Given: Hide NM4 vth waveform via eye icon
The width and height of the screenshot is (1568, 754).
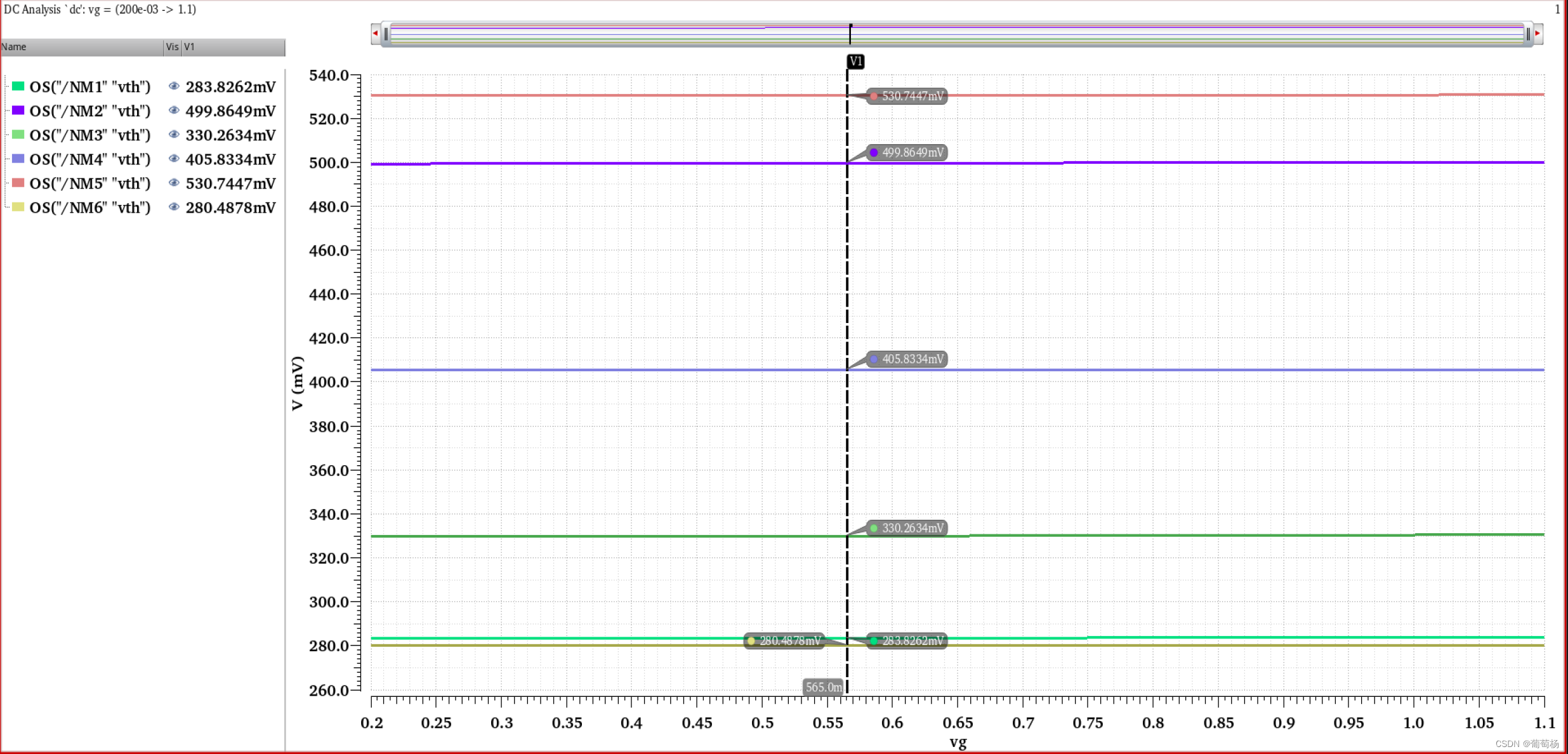Looking at the screenshot, I should [173, 159].
